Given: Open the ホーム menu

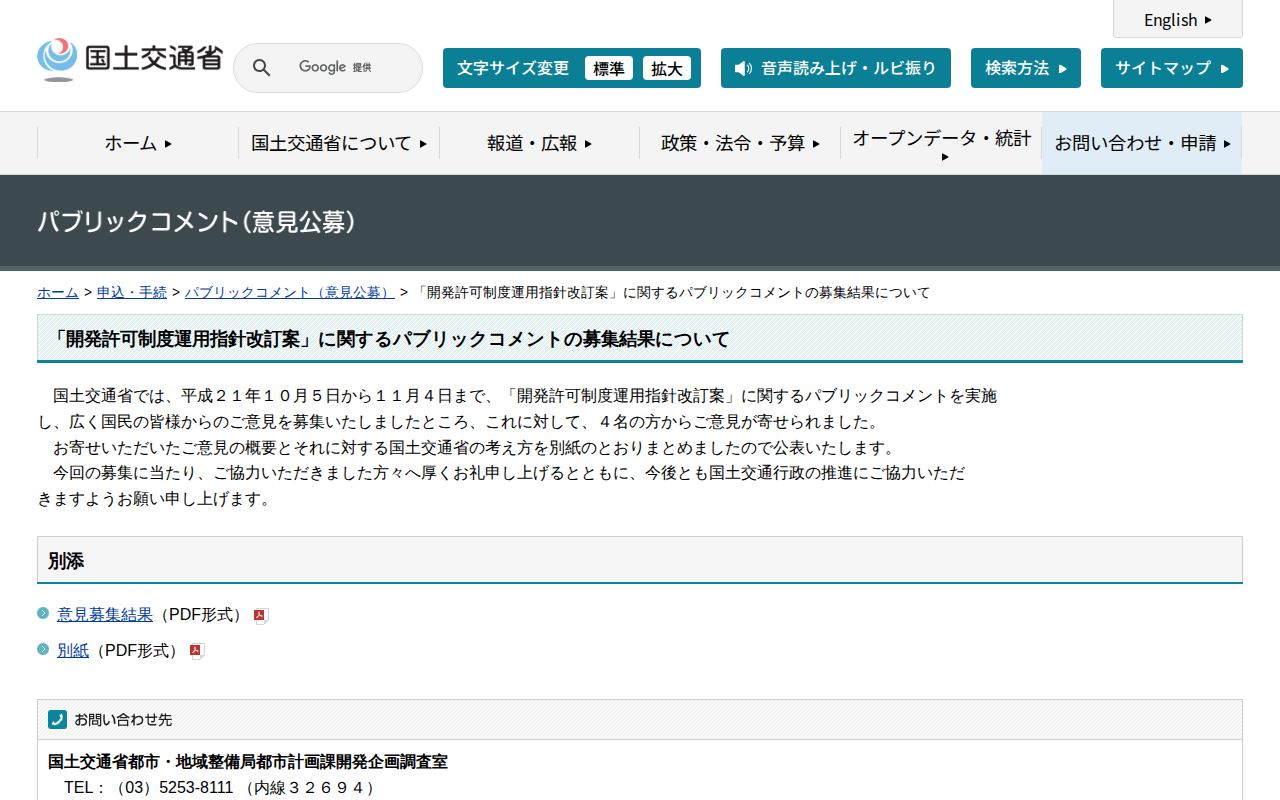Looking at the screenshot, I should 138,143.
